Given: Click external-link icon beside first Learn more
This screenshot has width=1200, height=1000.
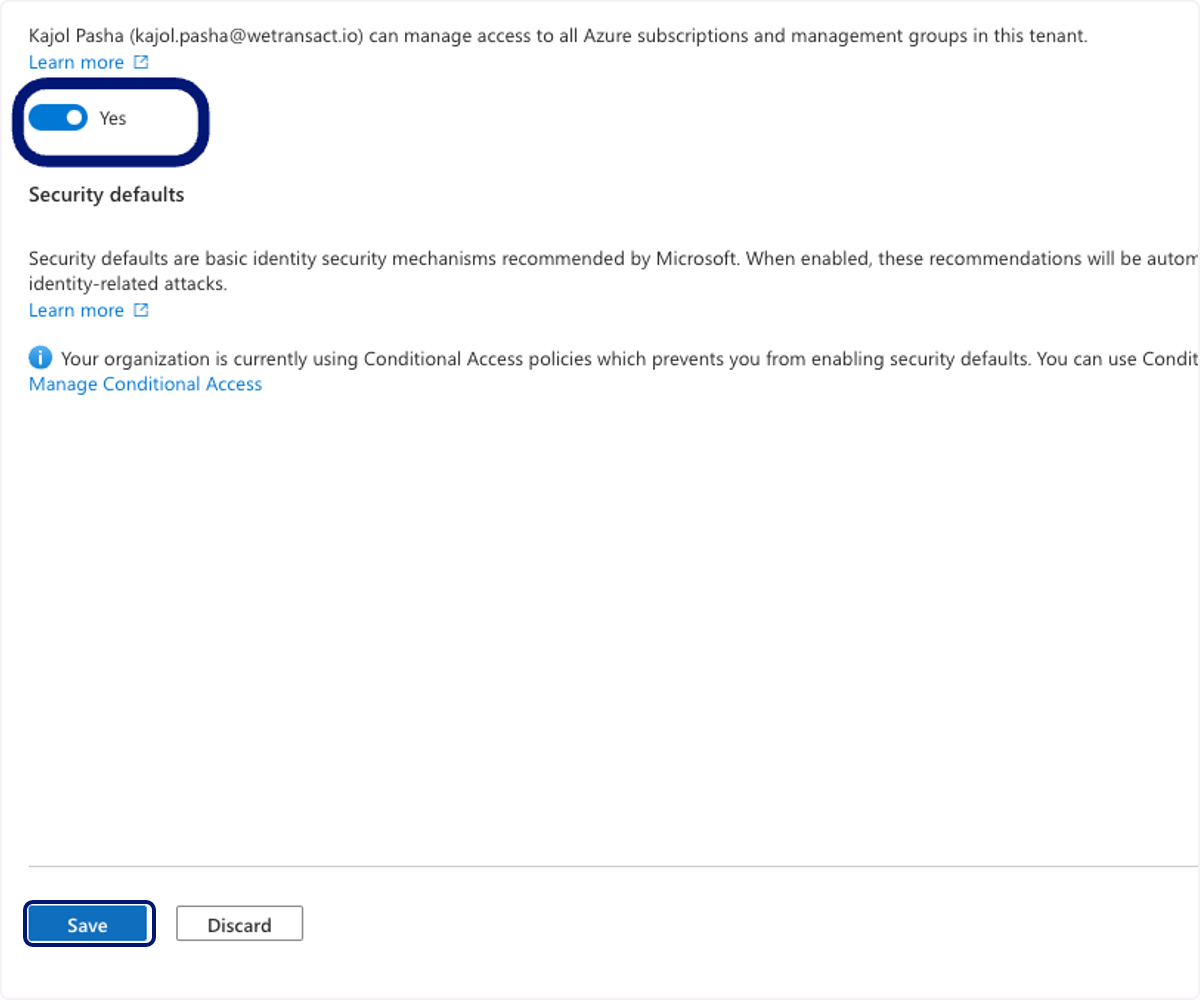Looking at the screenshot, I should click(141, 62).
